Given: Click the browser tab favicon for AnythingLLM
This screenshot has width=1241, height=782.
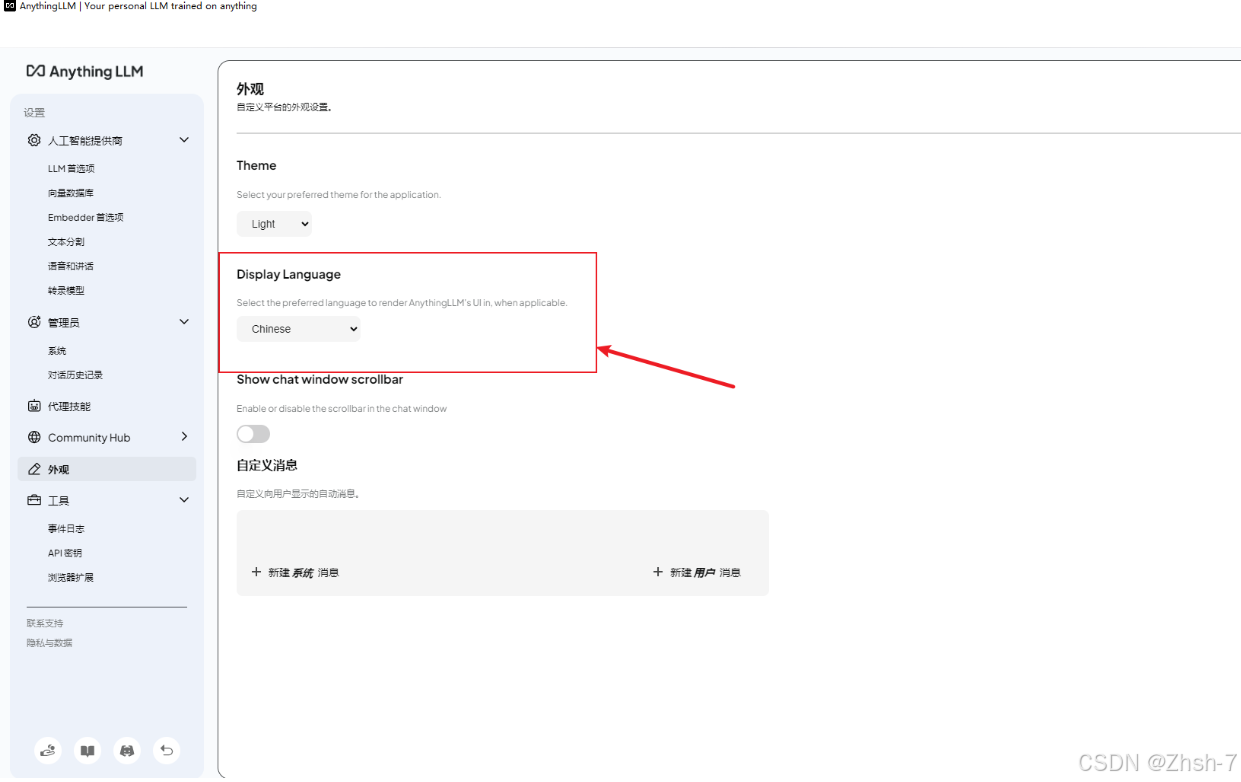Looking at the screenshot, I should tap(10, 6).
